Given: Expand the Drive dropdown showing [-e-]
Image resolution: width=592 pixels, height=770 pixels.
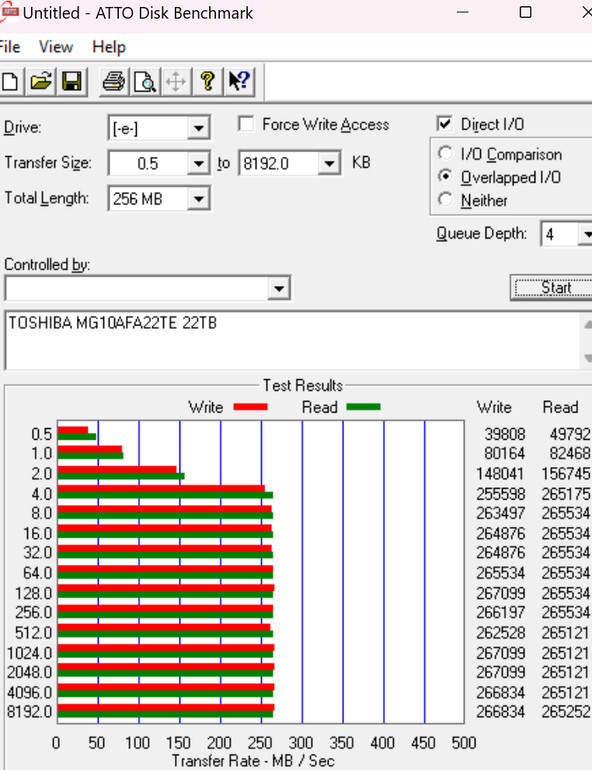Looking at the screenshot, I should click(x=198, y=129).
